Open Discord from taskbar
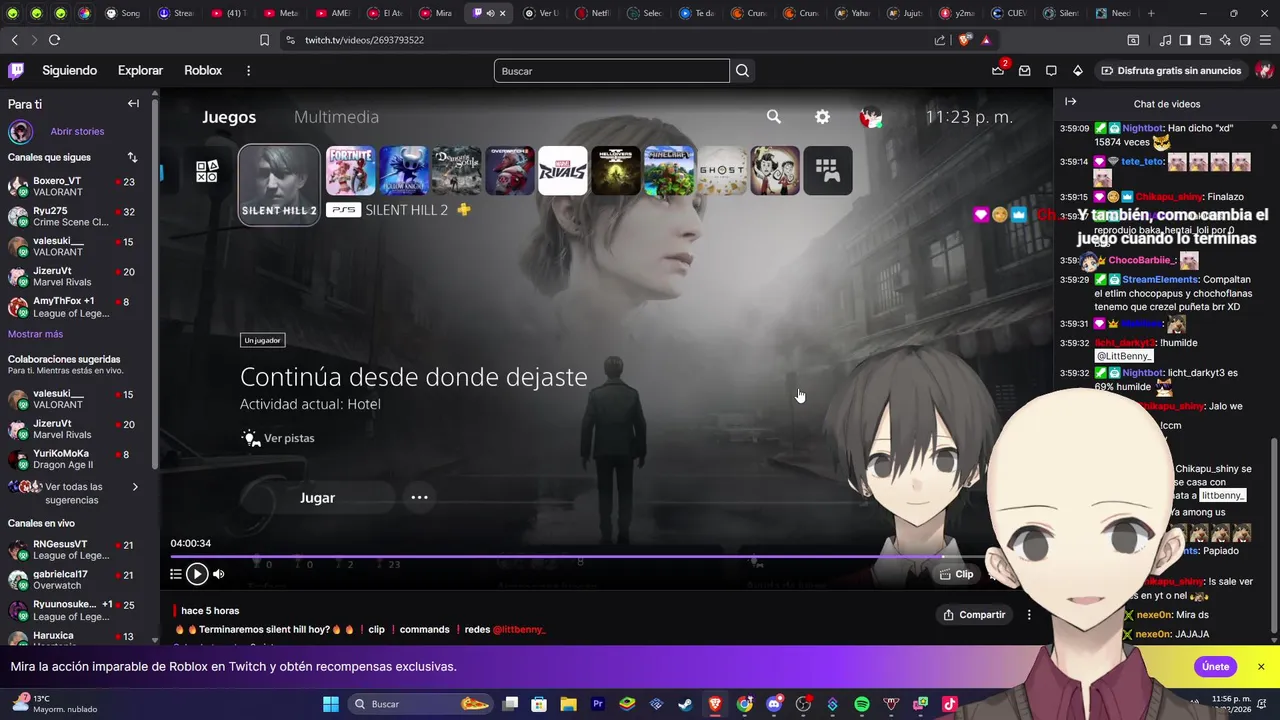Screen dimensions: 1280x720 click(x=773, y=704)
